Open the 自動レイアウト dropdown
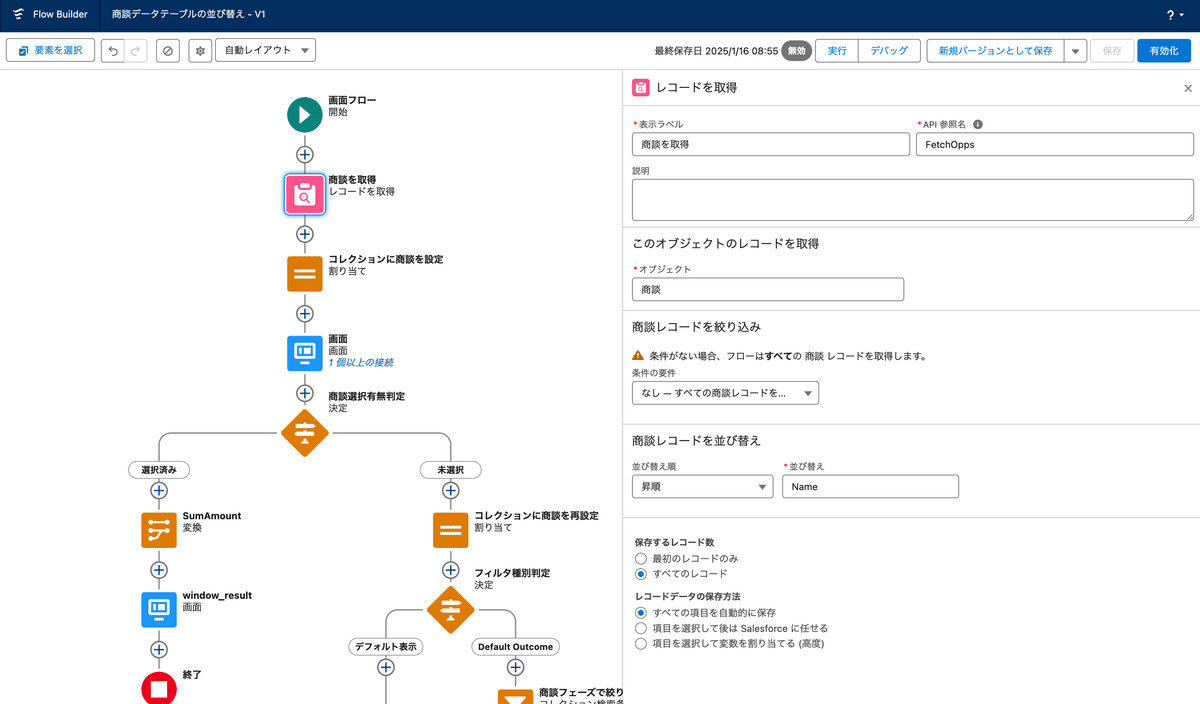The width and height of the screenshot is (1200, 704). [x=265, y=50]
